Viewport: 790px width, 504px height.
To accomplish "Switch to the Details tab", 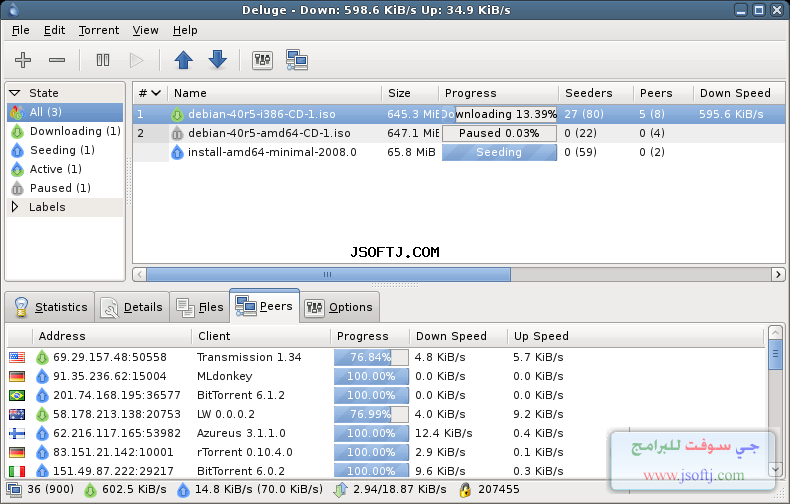I will pyautogui.click(x=132, y=307).
